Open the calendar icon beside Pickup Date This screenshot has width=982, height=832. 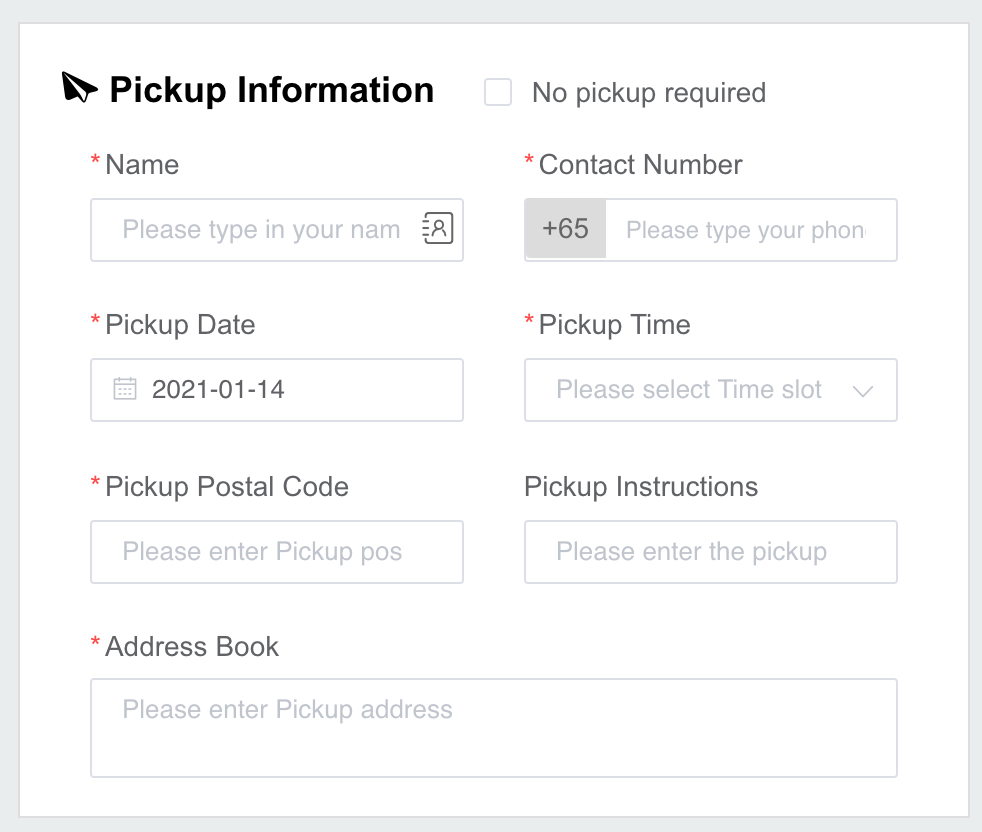click(x=125, y=390)
